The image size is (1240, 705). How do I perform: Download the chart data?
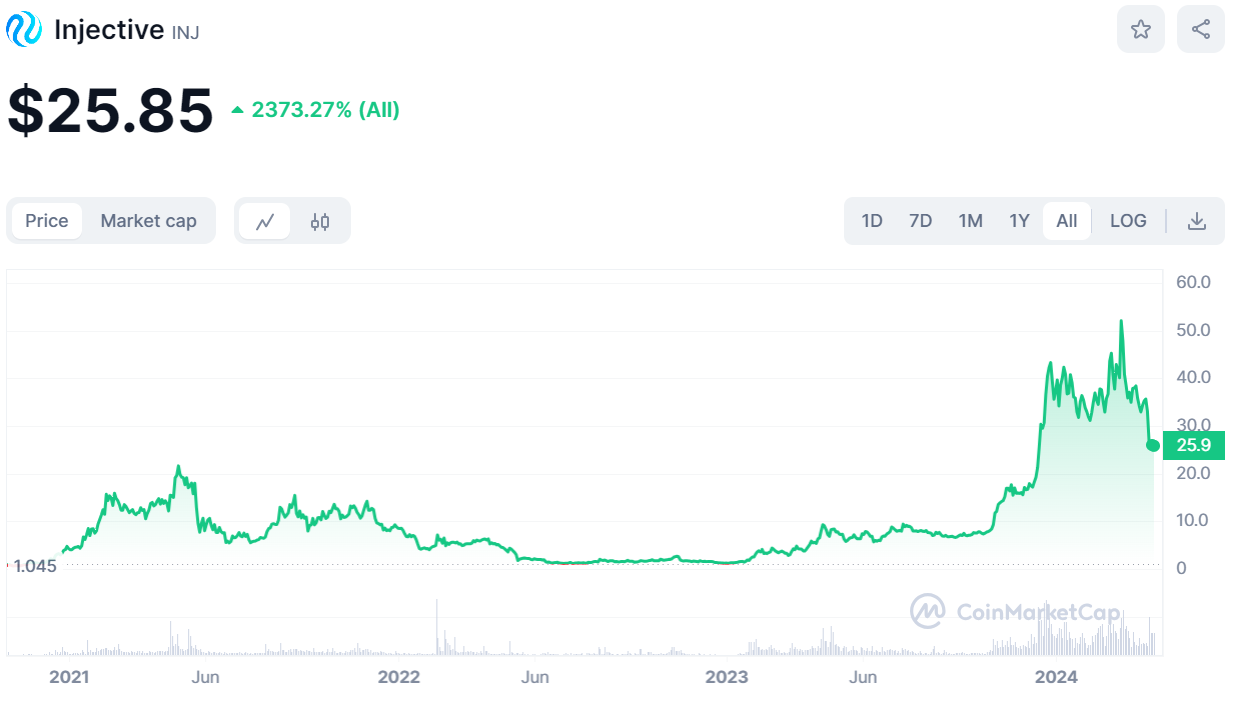pos(1197,220)
